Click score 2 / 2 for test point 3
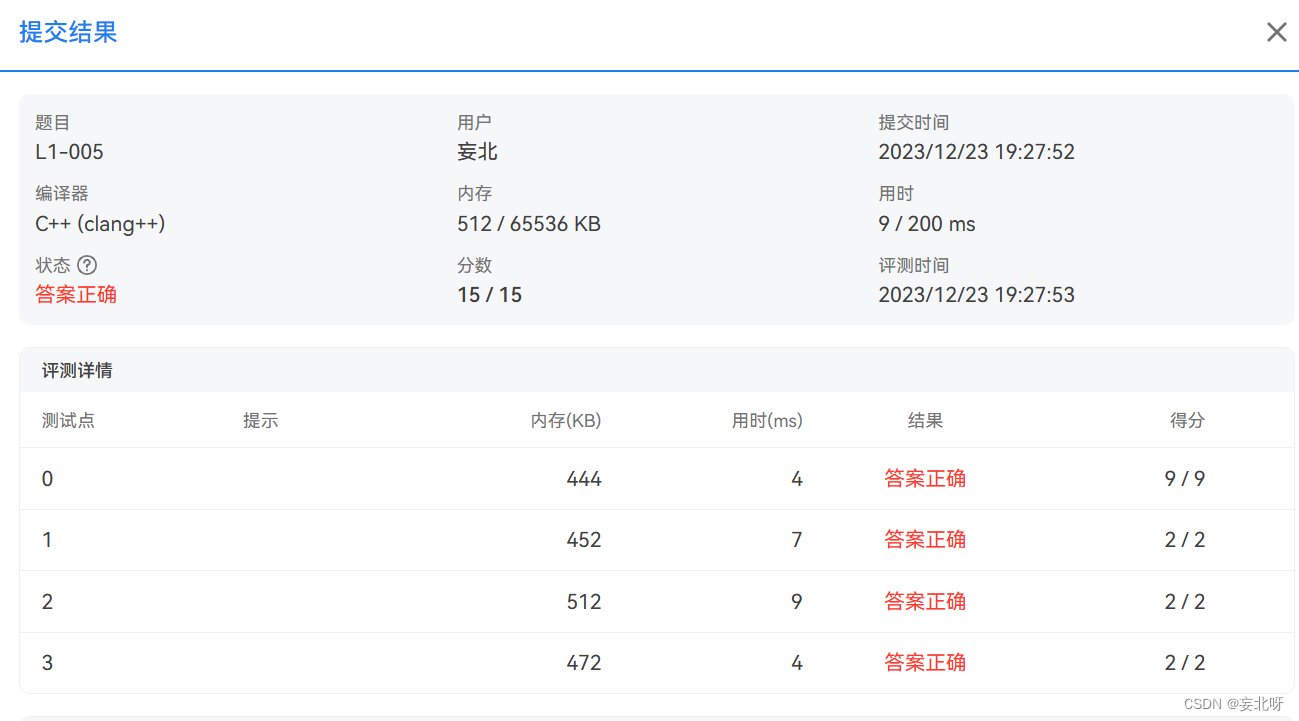1299x721 pixels. click(x=1185, y=663)
